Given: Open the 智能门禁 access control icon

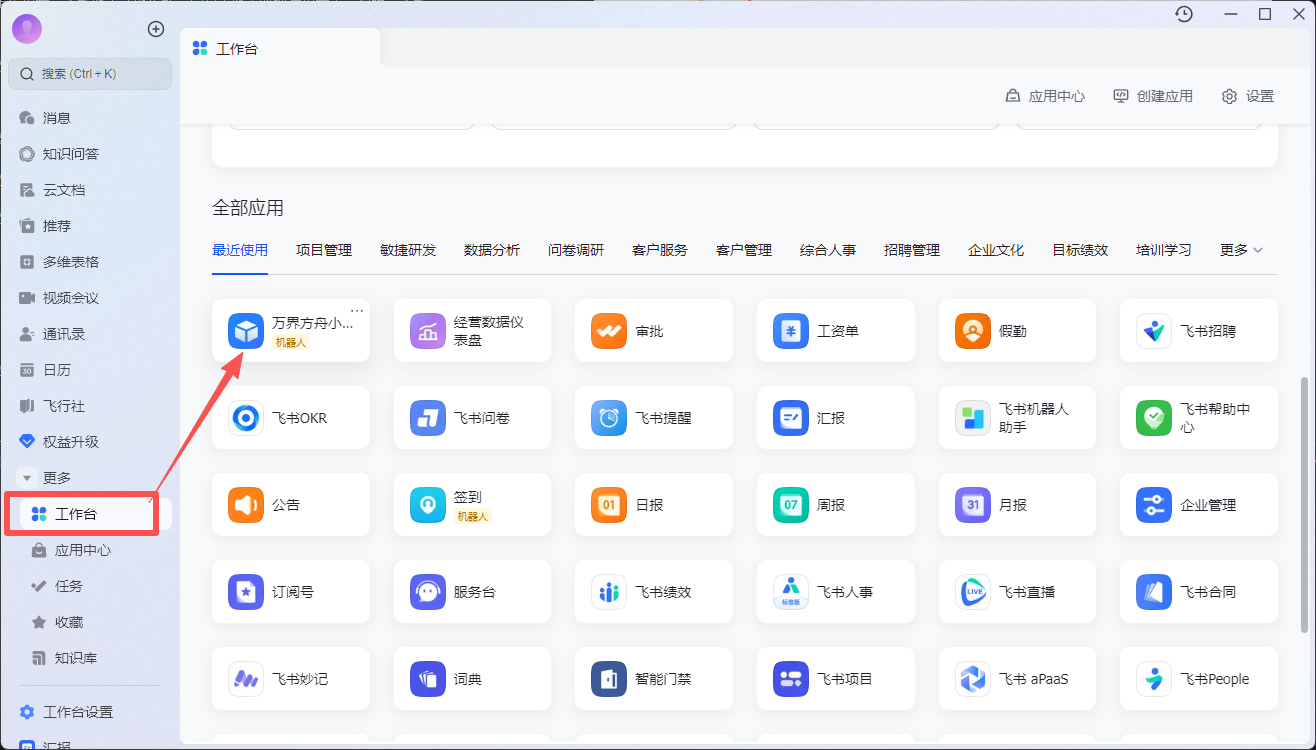Looking at the screenshot, I should [609, 679].
